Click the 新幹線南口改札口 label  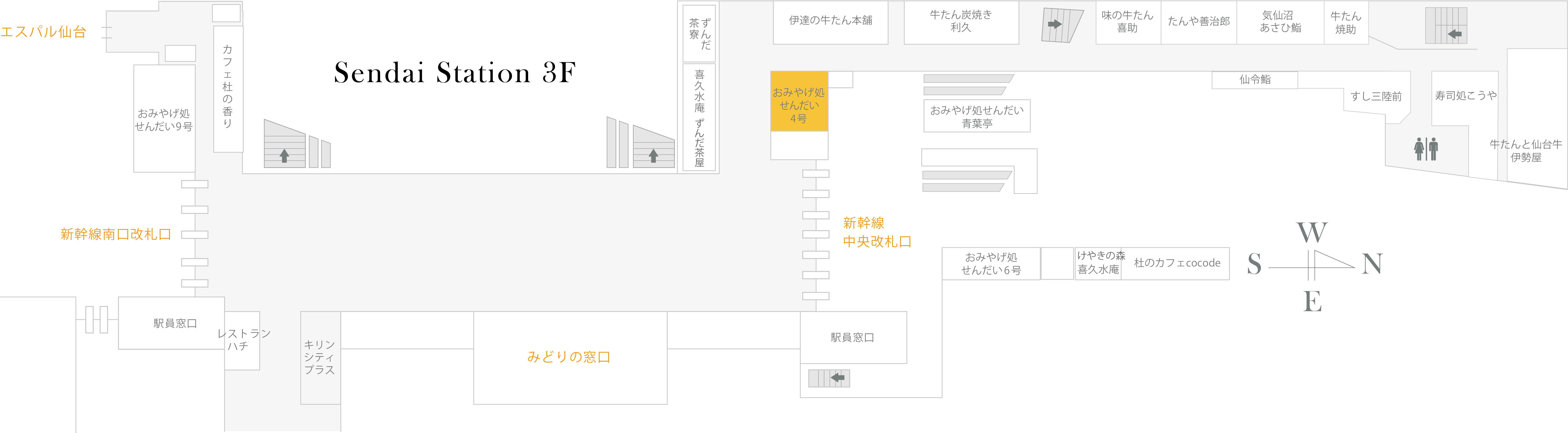[x=116, y=234]
